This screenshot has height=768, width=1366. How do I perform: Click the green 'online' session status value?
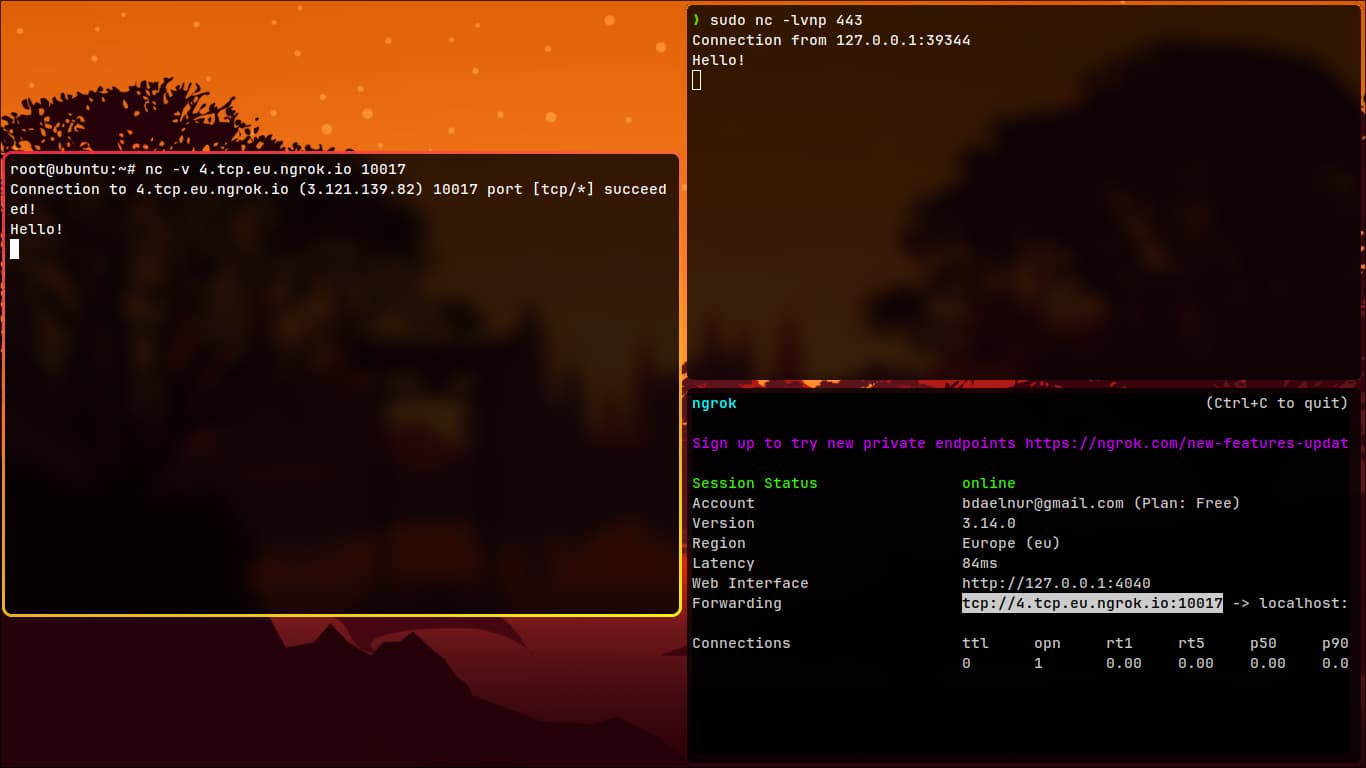pos(988,483)
